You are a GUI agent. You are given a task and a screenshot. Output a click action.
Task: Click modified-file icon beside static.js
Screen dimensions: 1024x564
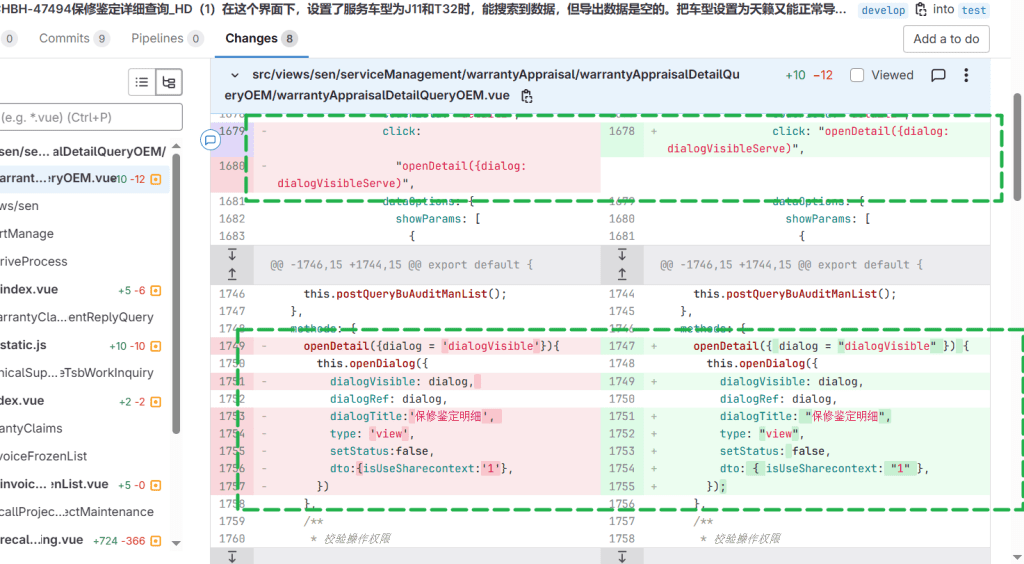(x=155, y=345)
